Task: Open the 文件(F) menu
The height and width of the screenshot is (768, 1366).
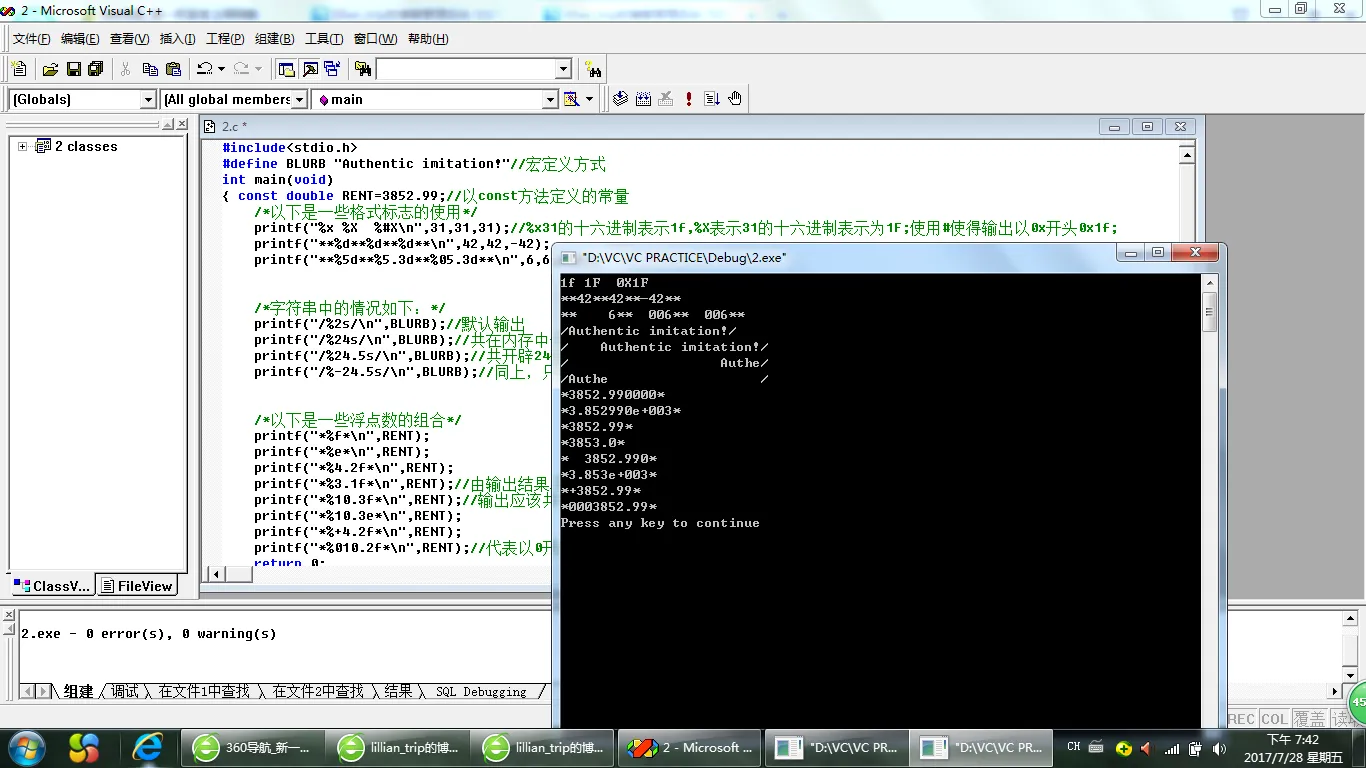Action: [31, 39]
